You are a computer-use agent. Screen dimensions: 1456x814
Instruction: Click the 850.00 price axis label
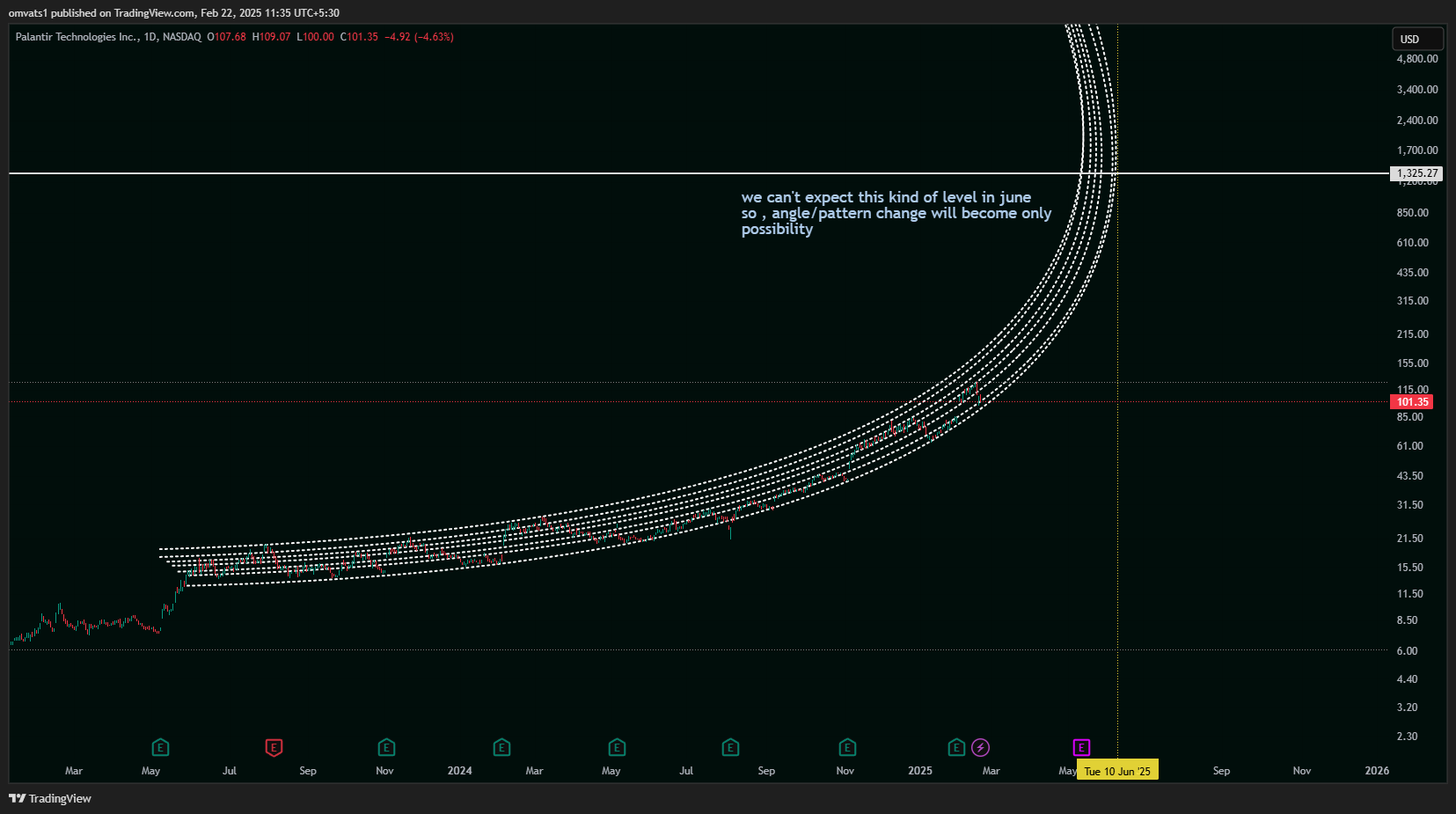1413,213
